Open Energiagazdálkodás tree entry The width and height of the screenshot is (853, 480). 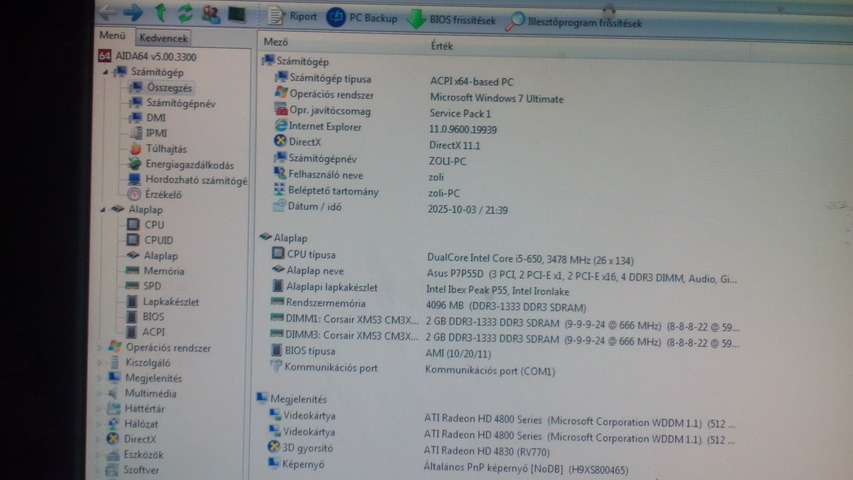point(189,164)
